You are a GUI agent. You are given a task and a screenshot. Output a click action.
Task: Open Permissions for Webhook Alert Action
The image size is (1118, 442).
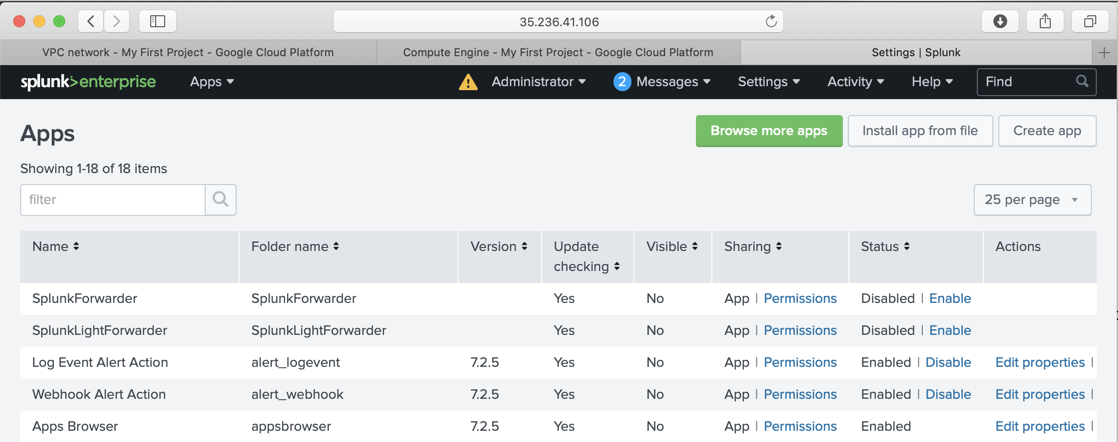pos(800,394)
